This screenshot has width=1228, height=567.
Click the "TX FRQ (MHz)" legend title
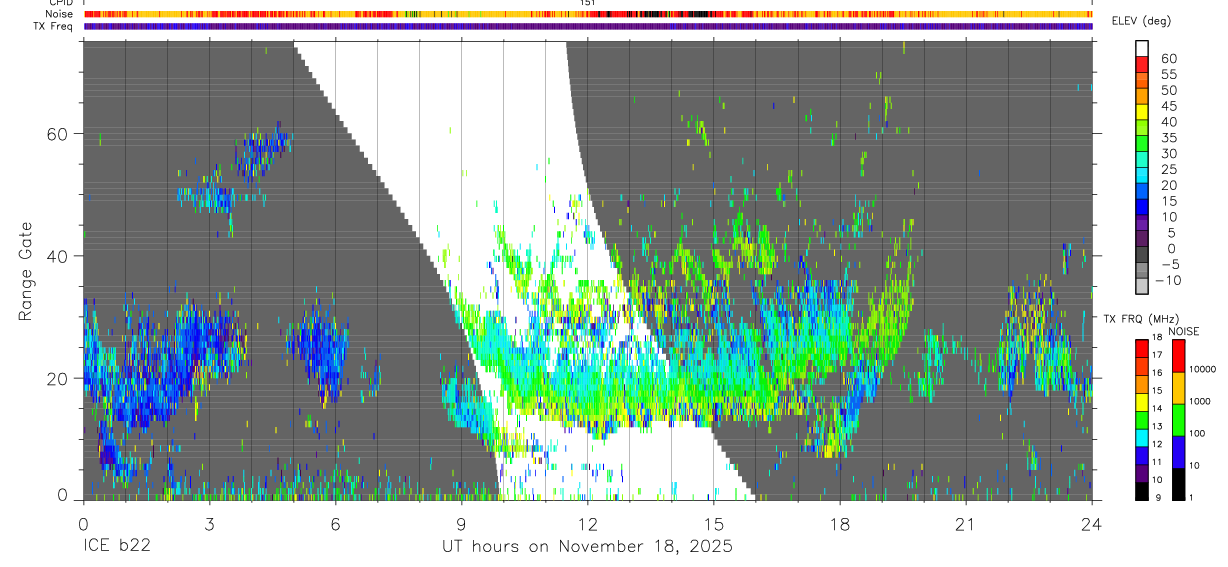point(1139,318)
